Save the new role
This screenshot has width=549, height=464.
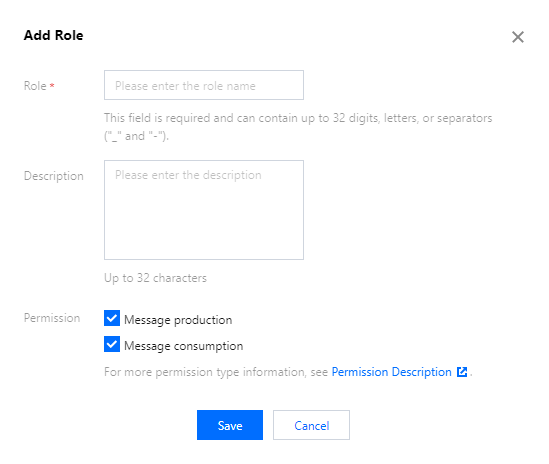click(x=230, y=425)
